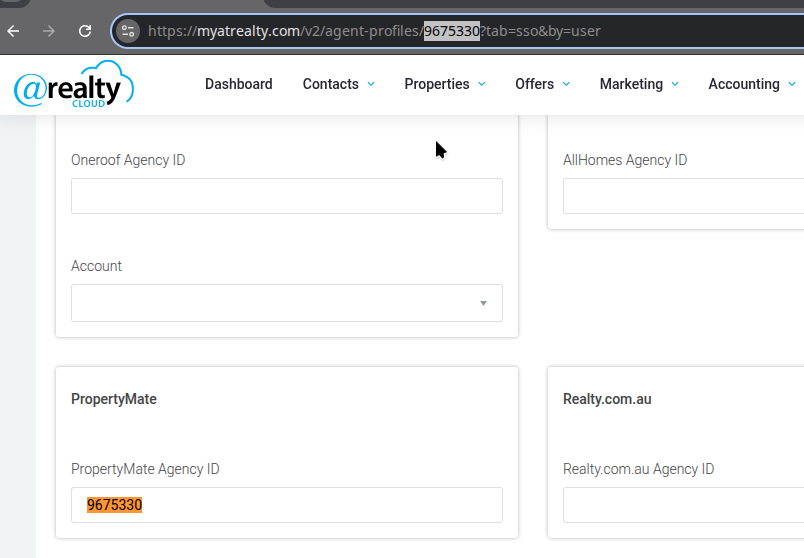Screen dimensions: 804x558
Task: Open the Marketing menu
Action: click(632, 84)
